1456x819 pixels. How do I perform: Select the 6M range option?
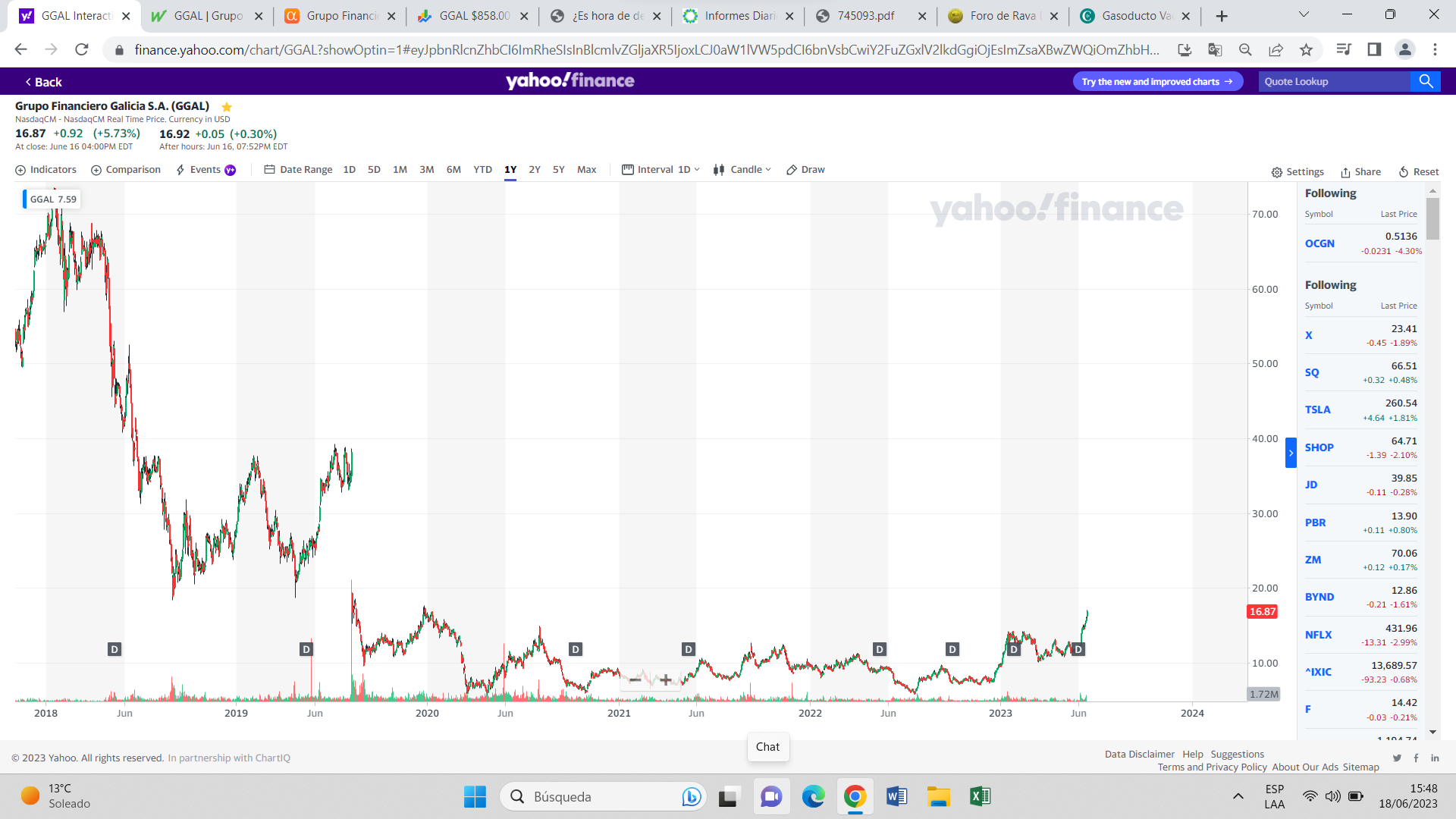453,170
